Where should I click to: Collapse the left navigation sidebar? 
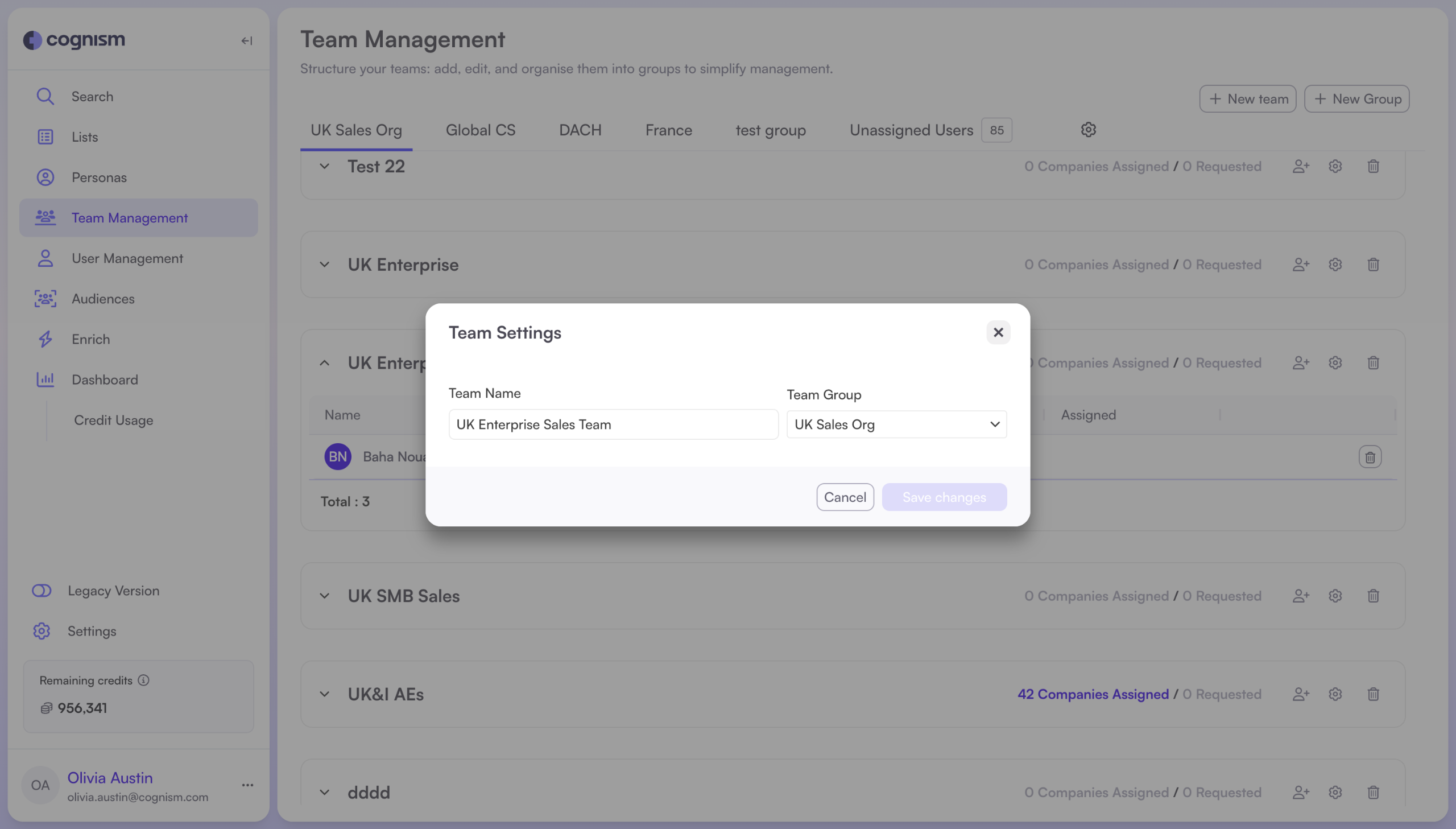pyautogui.click(x=246, y=40)
